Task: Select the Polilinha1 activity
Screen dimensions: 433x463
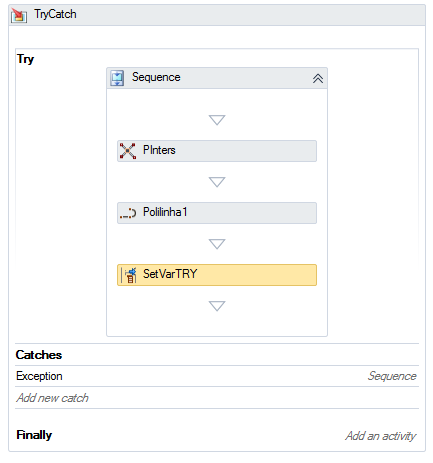Action: [217, 213]
